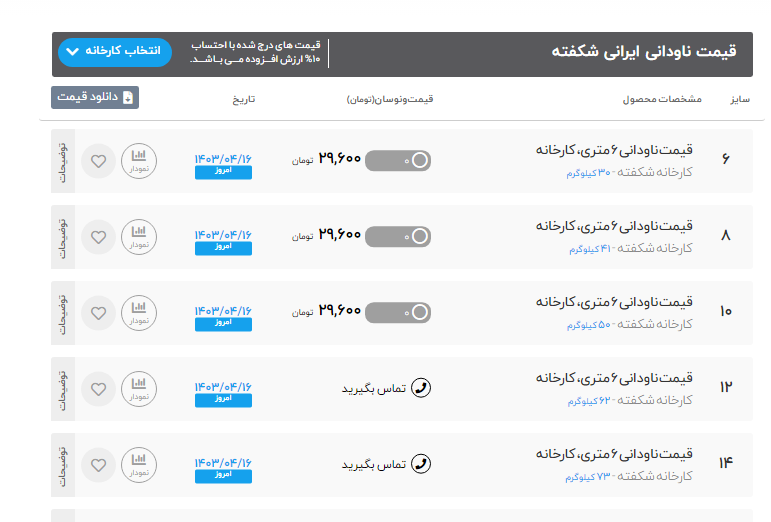Viewport: 771px width, 522px height.
Task: Expand توضیحات panel for size 6 row
Action: [x=62, y=160]
